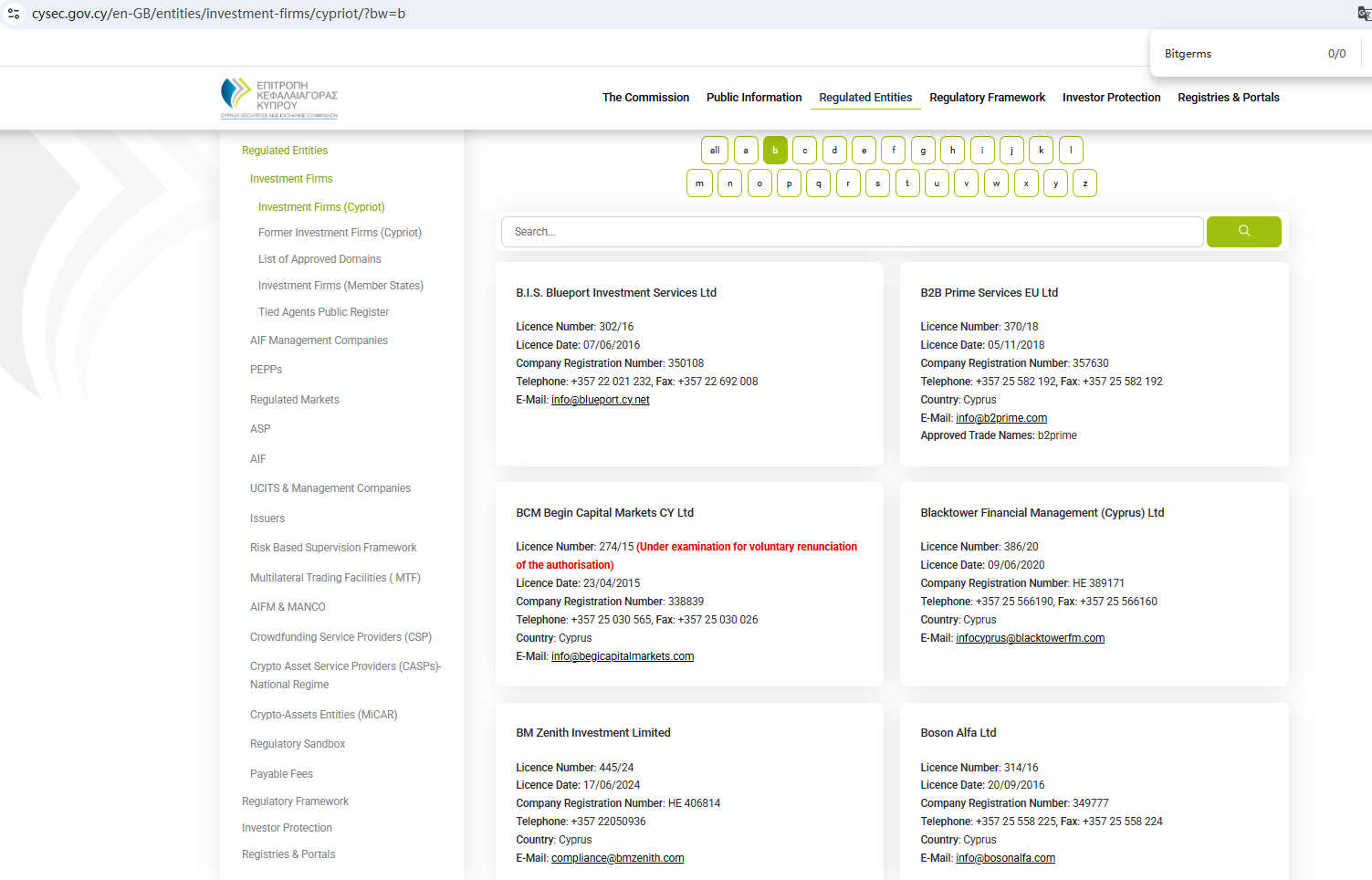Image resolution: width=1372 pixels, height=880 pixels.
Task: Open the CySEC logo home link
Action: [x=279, y=98]
